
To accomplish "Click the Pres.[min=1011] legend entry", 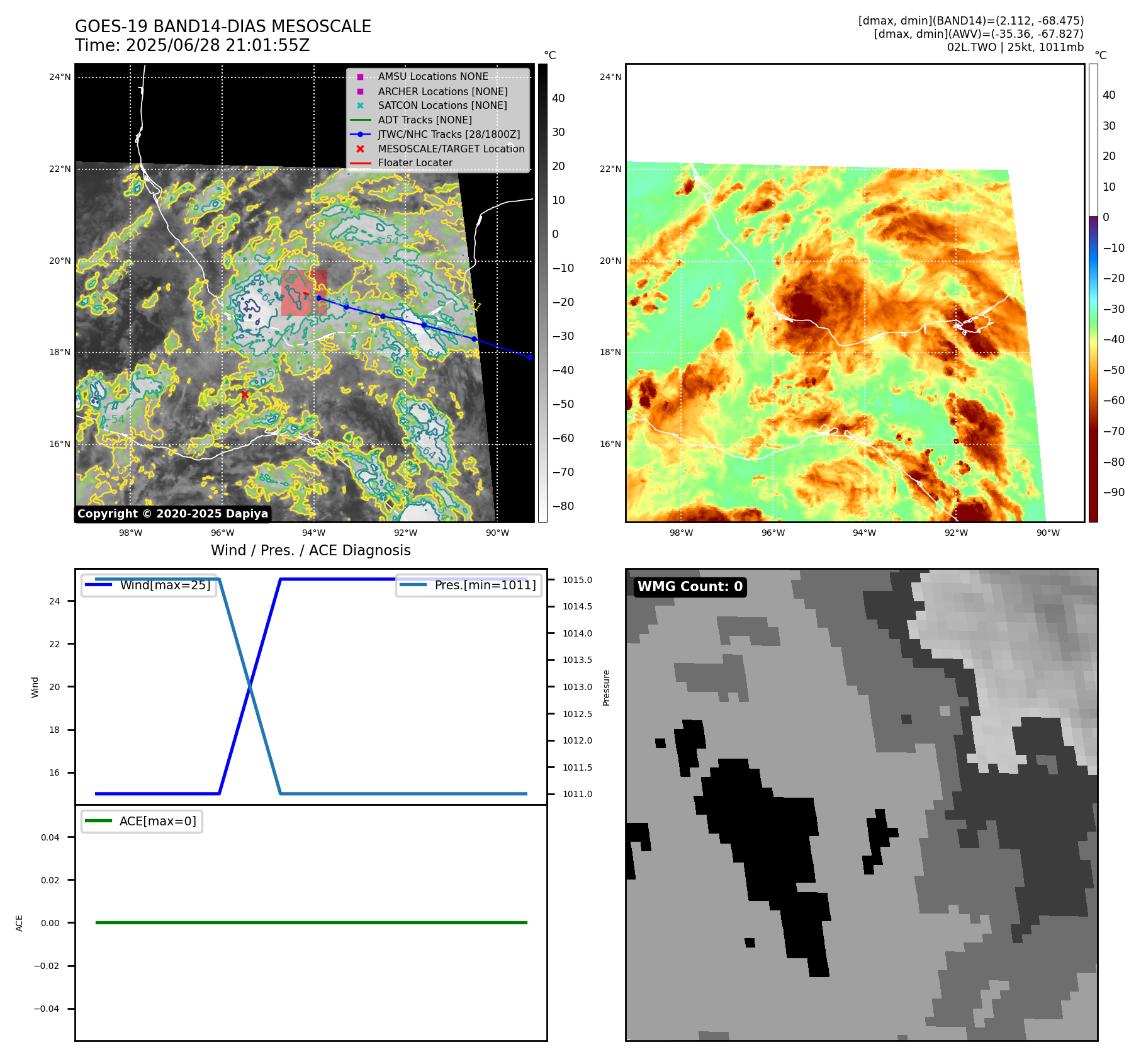I will click(x=468, y=585).
